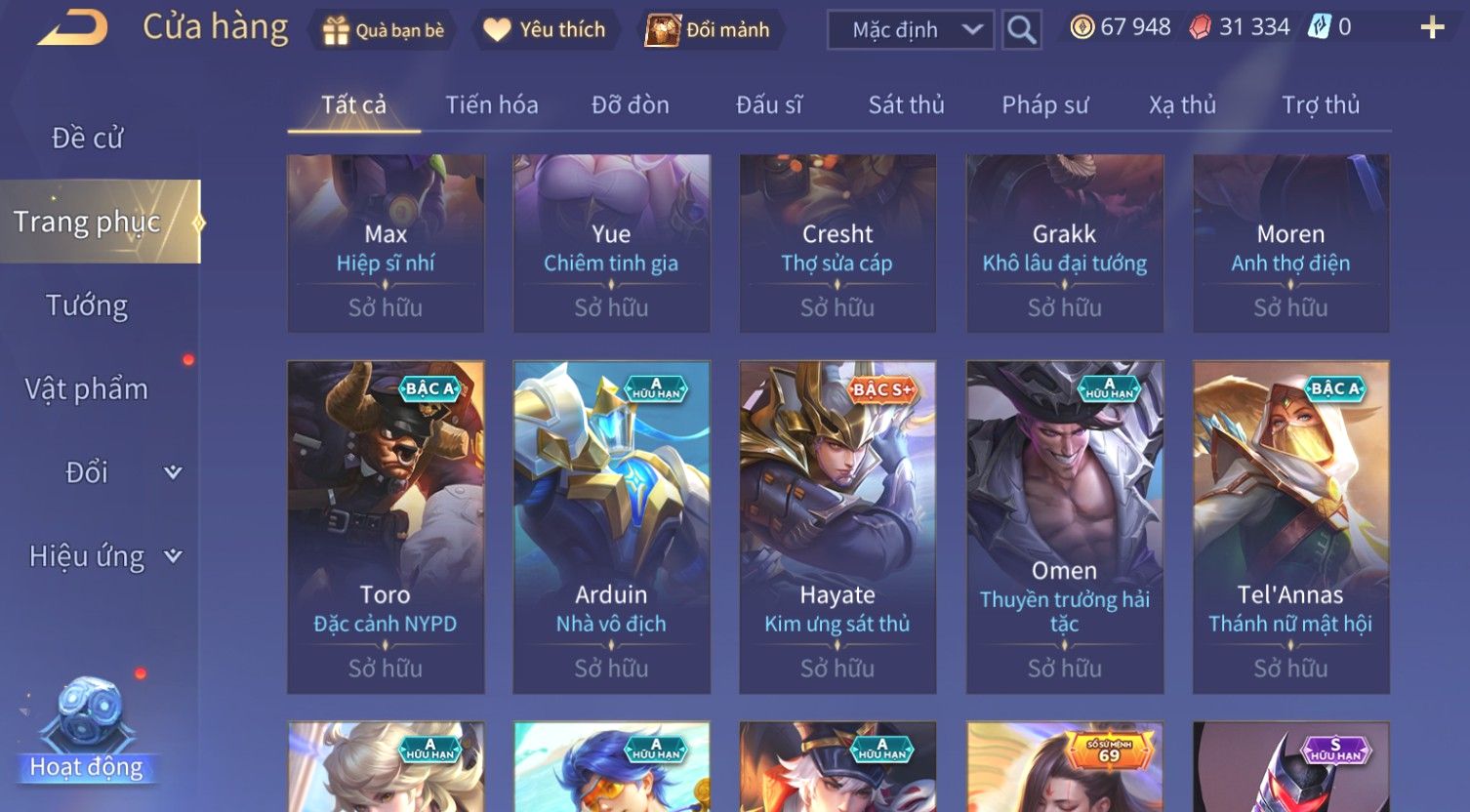Switch to the Sát thủ tab
Image resolution: width=1470 pixels, height=812 pixels.
pos(907,104)
